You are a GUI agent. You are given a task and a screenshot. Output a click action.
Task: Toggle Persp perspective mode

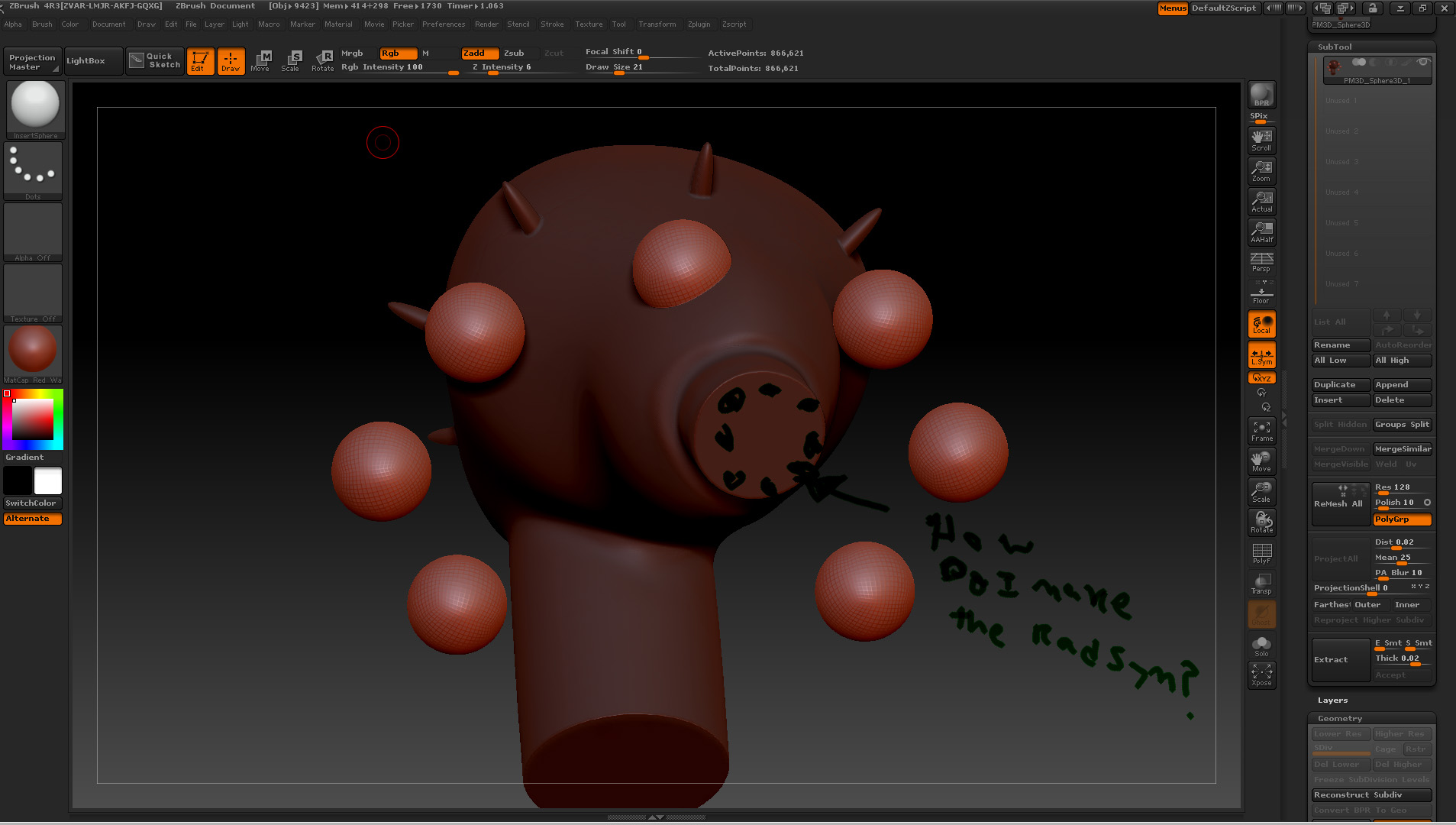click(x=1261, y=262)
